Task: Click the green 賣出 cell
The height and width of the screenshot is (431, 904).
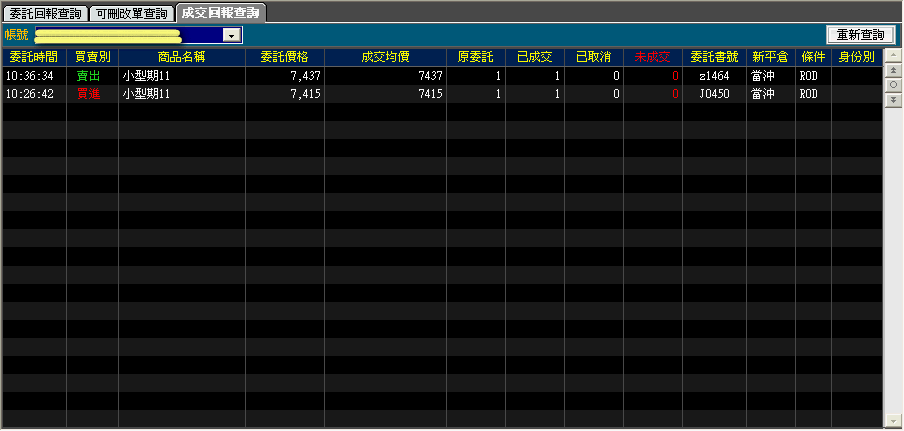Action: (x=88, y=75)
